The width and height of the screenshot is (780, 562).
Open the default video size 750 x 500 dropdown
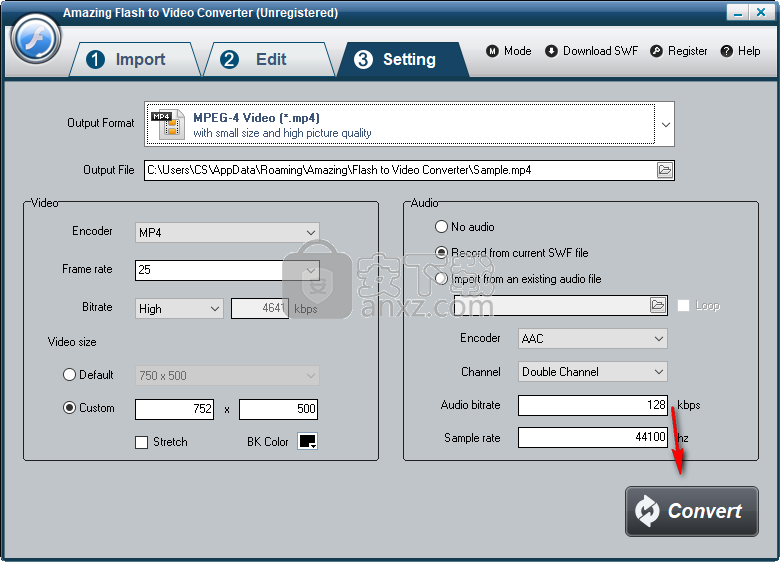pos(227,375)
